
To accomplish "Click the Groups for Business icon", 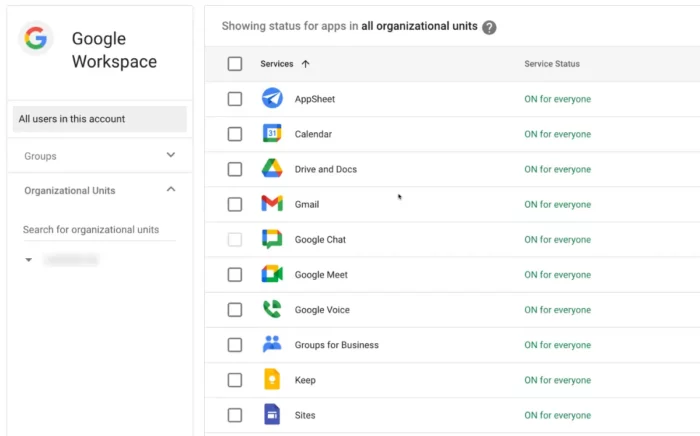I will click(272, 344).
